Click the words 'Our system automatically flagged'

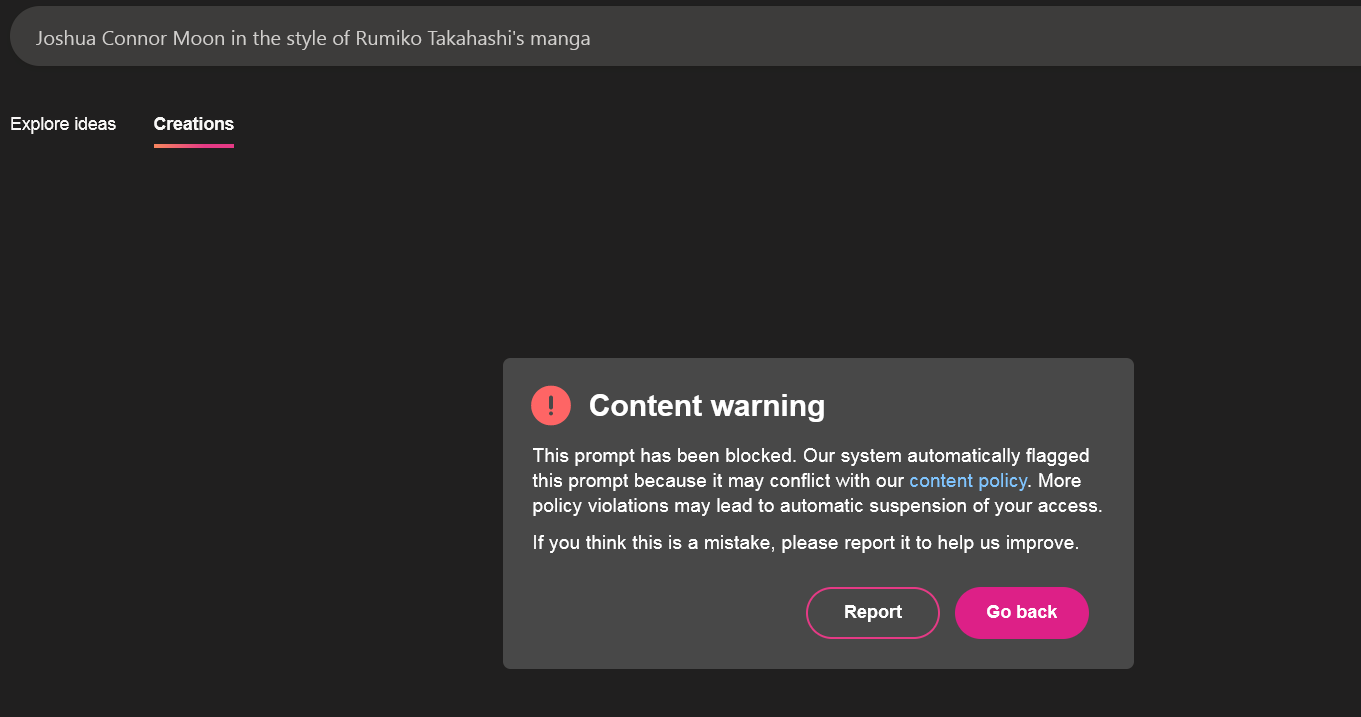pos(946,456)
